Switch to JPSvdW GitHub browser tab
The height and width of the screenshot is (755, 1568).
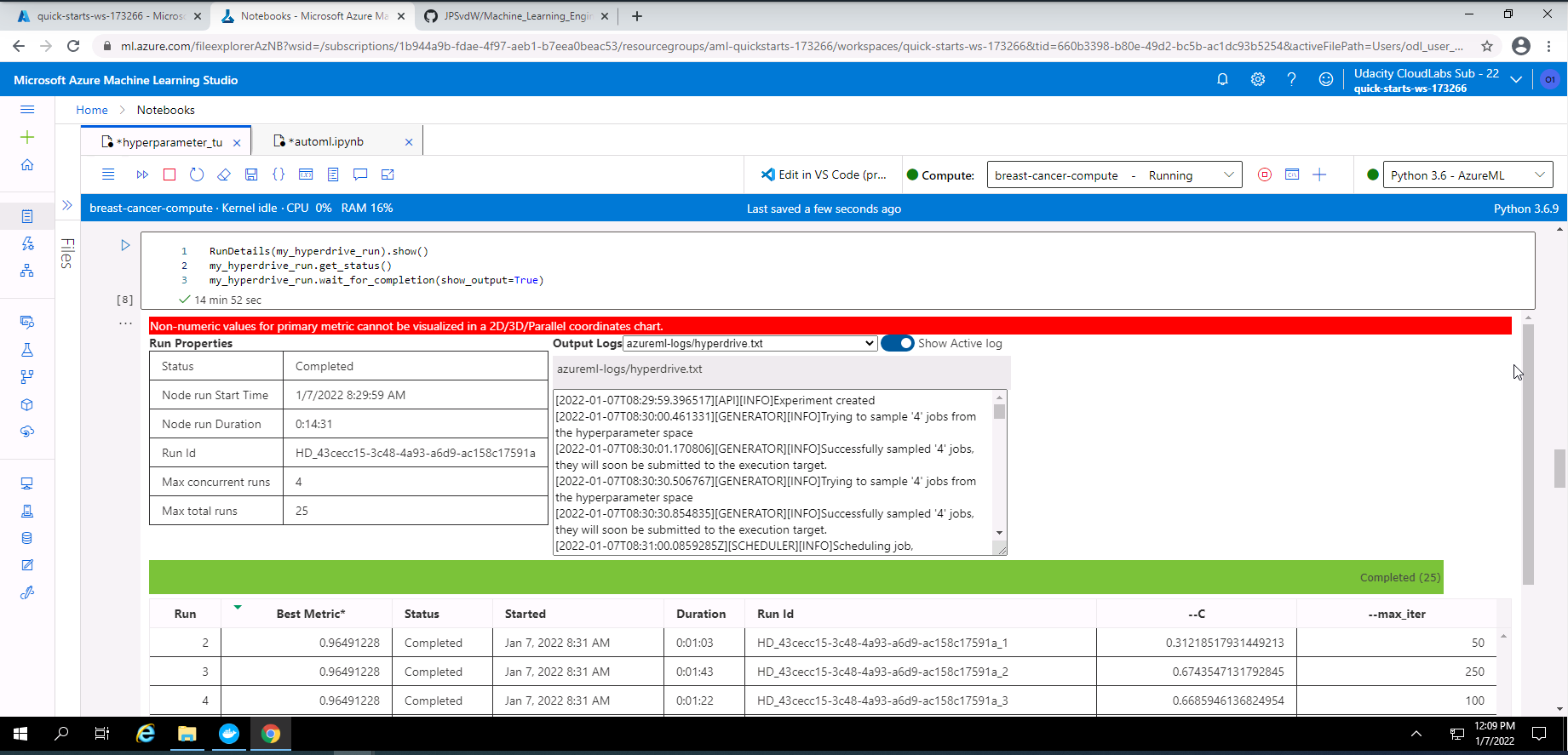point(517,16)
